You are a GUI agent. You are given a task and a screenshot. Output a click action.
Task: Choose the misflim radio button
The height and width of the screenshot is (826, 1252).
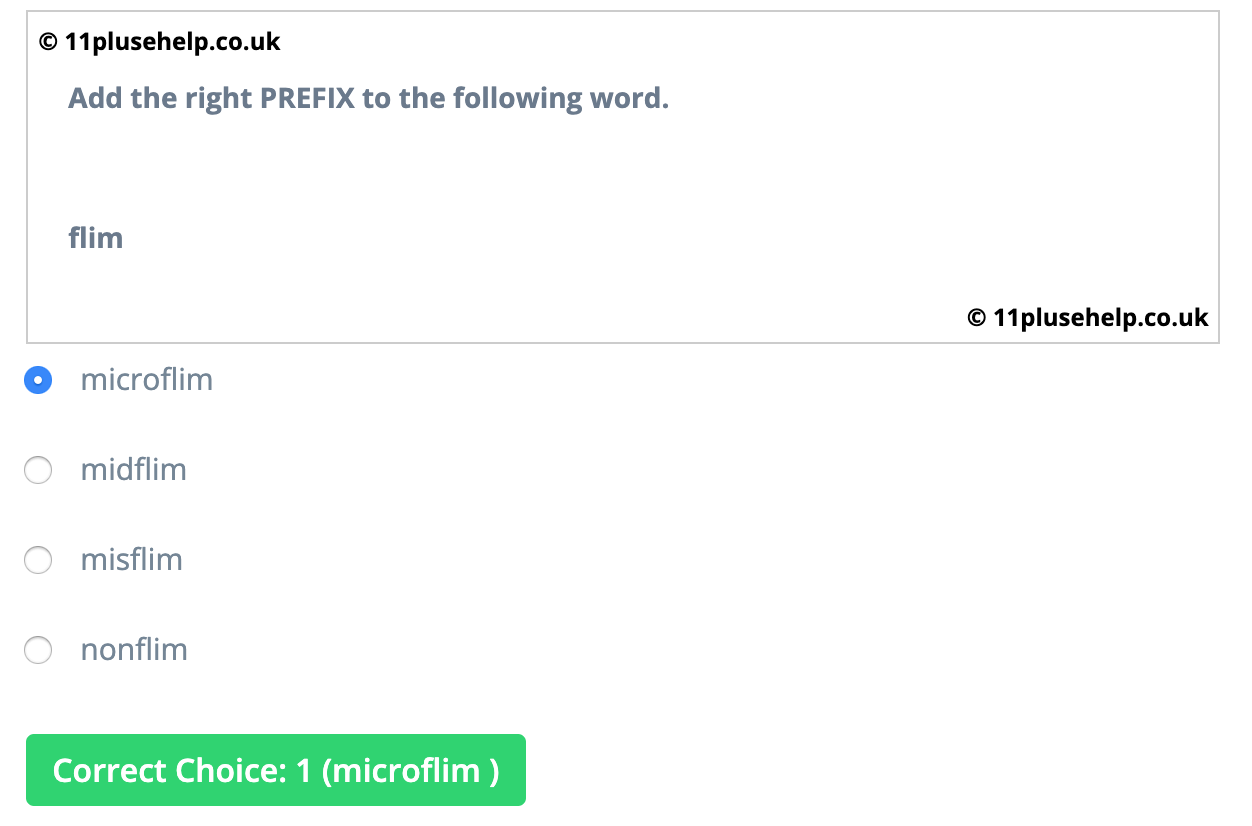pos(38,560)
